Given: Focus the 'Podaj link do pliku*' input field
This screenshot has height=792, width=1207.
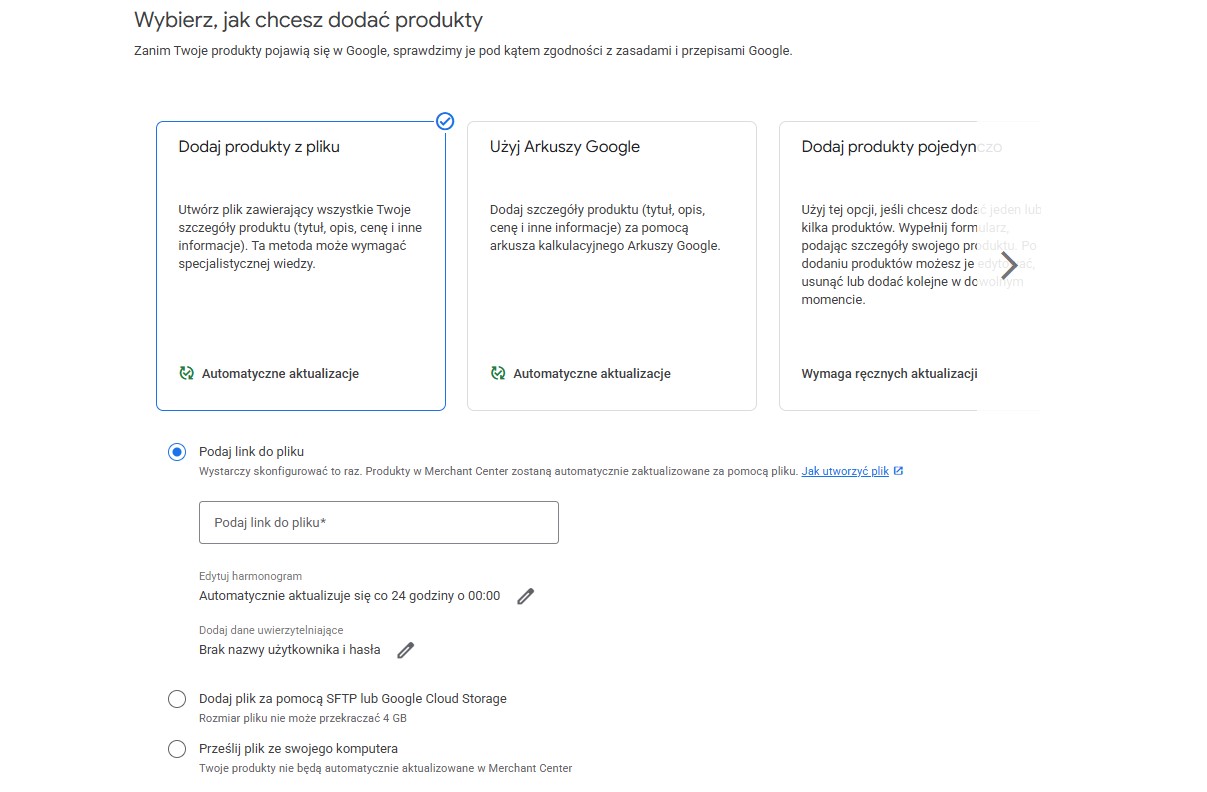Looking at the screenshot, I should click(x=378, y=523).
